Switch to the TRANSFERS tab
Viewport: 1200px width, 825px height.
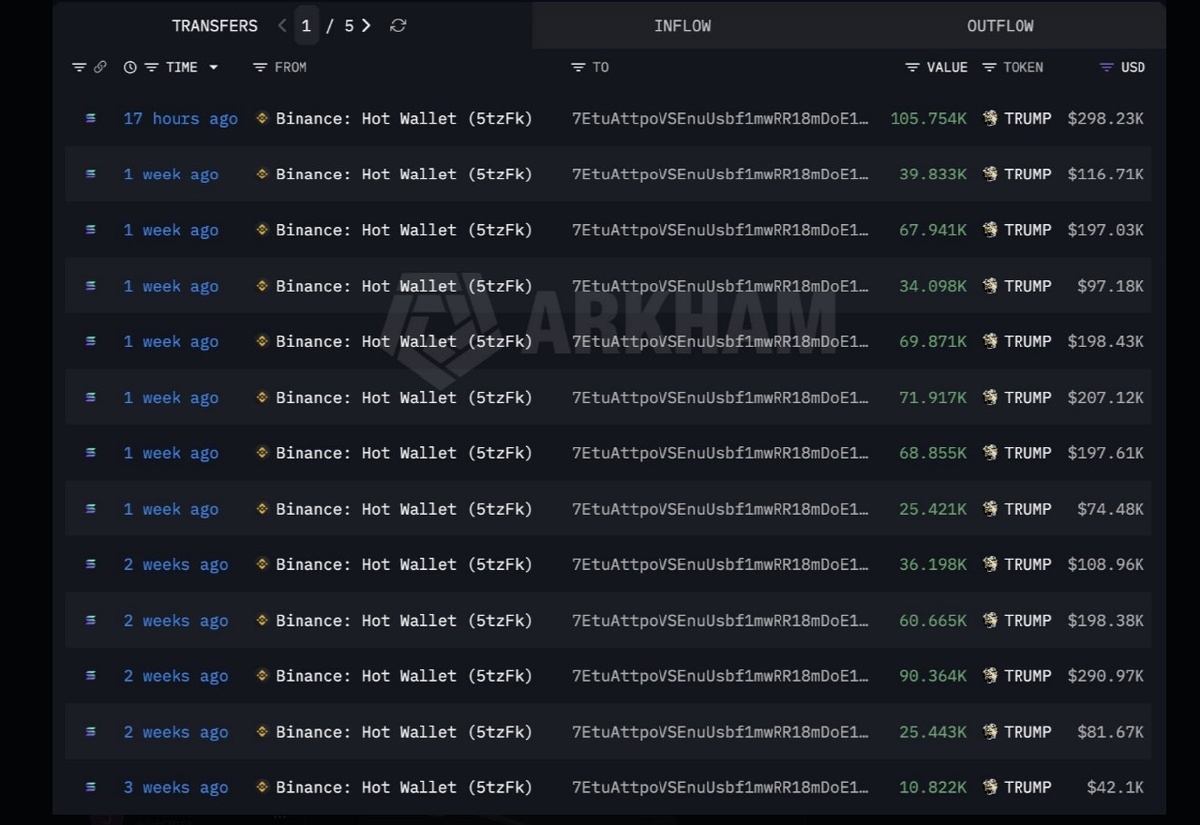pyautogui.click(x=214, y=26)
